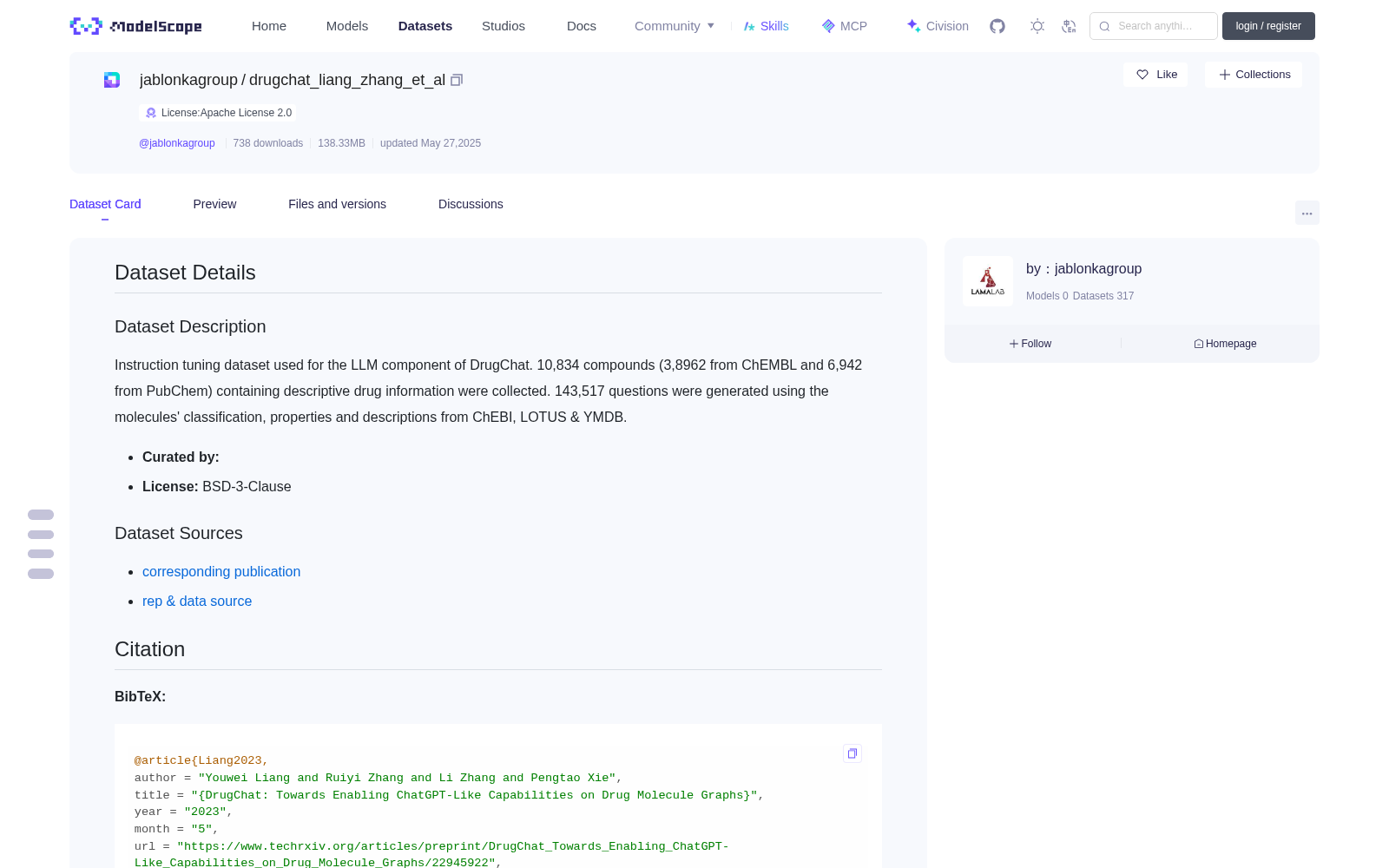
Task: Open the MCP nav item
Action: coord(844,26)
